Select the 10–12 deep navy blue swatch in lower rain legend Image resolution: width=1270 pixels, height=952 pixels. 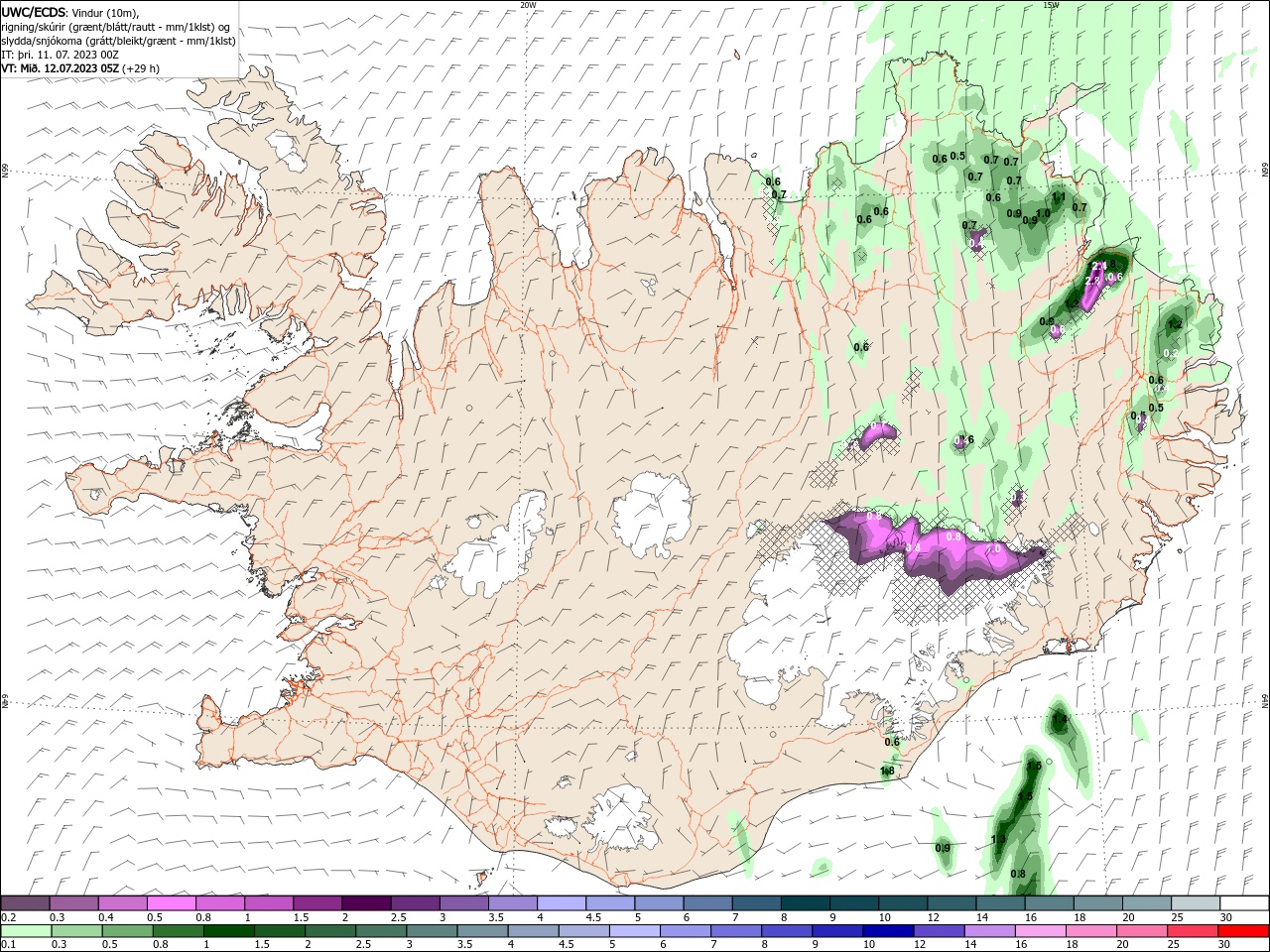click(x=888, y=931)
